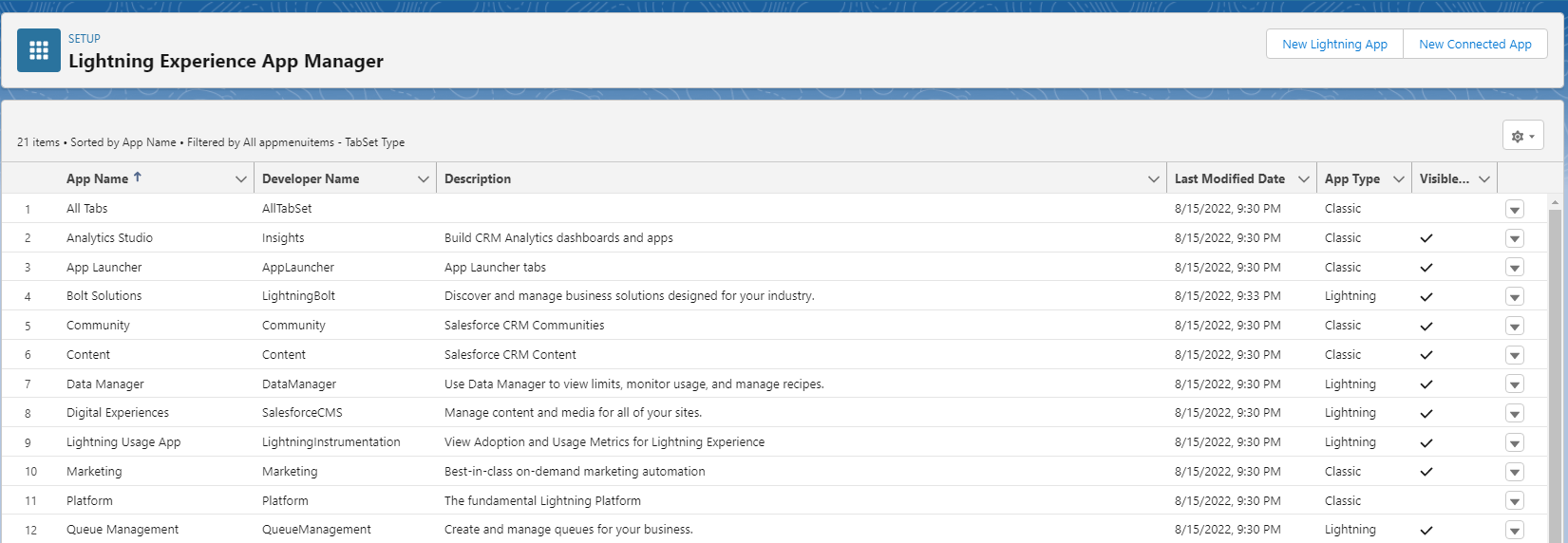The height and width of the screenshot is (543, 1568).
Task: Open the App Type column dropdown
Action: (1398, 179)
